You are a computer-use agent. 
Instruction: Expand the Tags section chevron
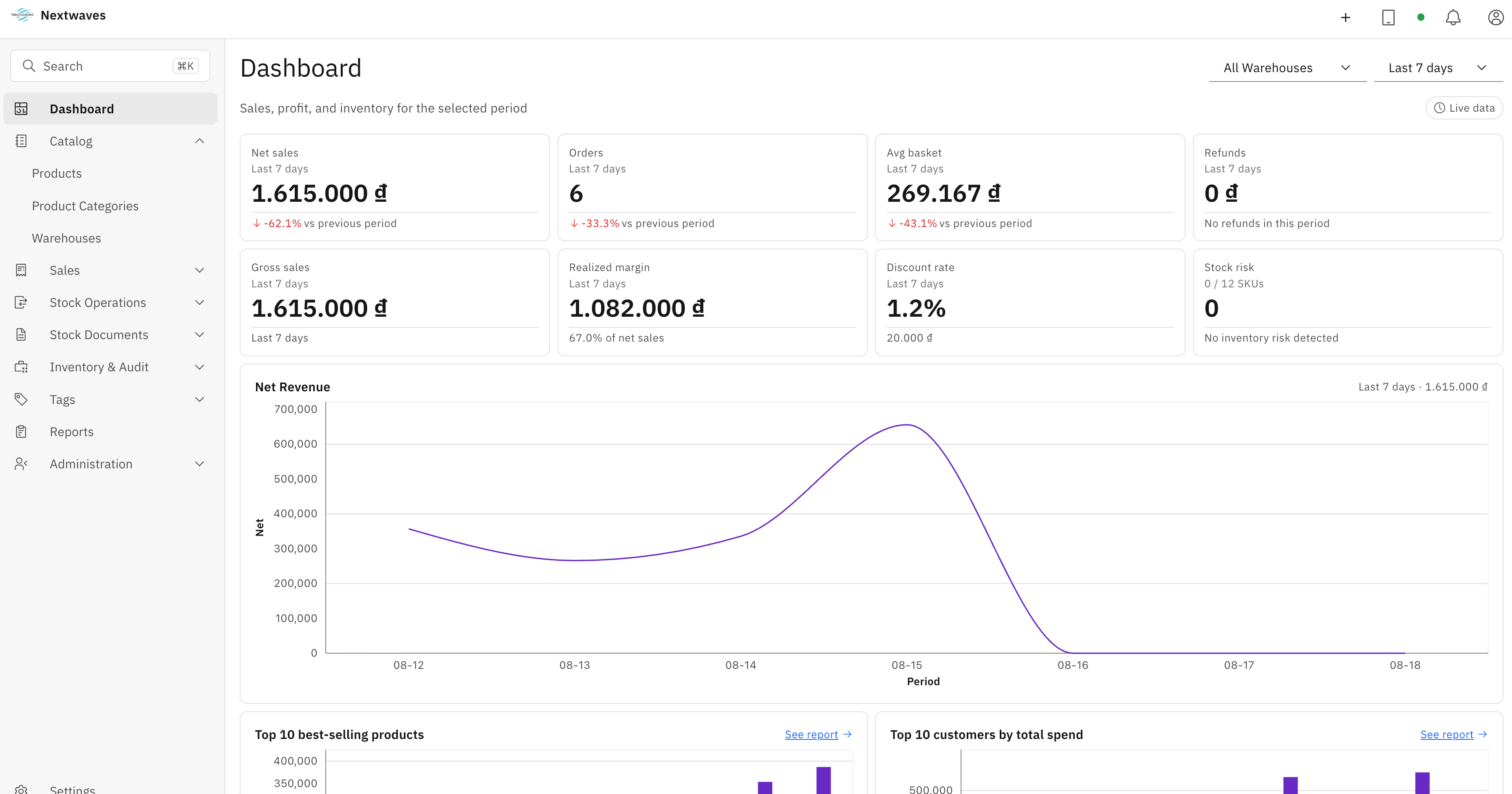pos(200,399)
